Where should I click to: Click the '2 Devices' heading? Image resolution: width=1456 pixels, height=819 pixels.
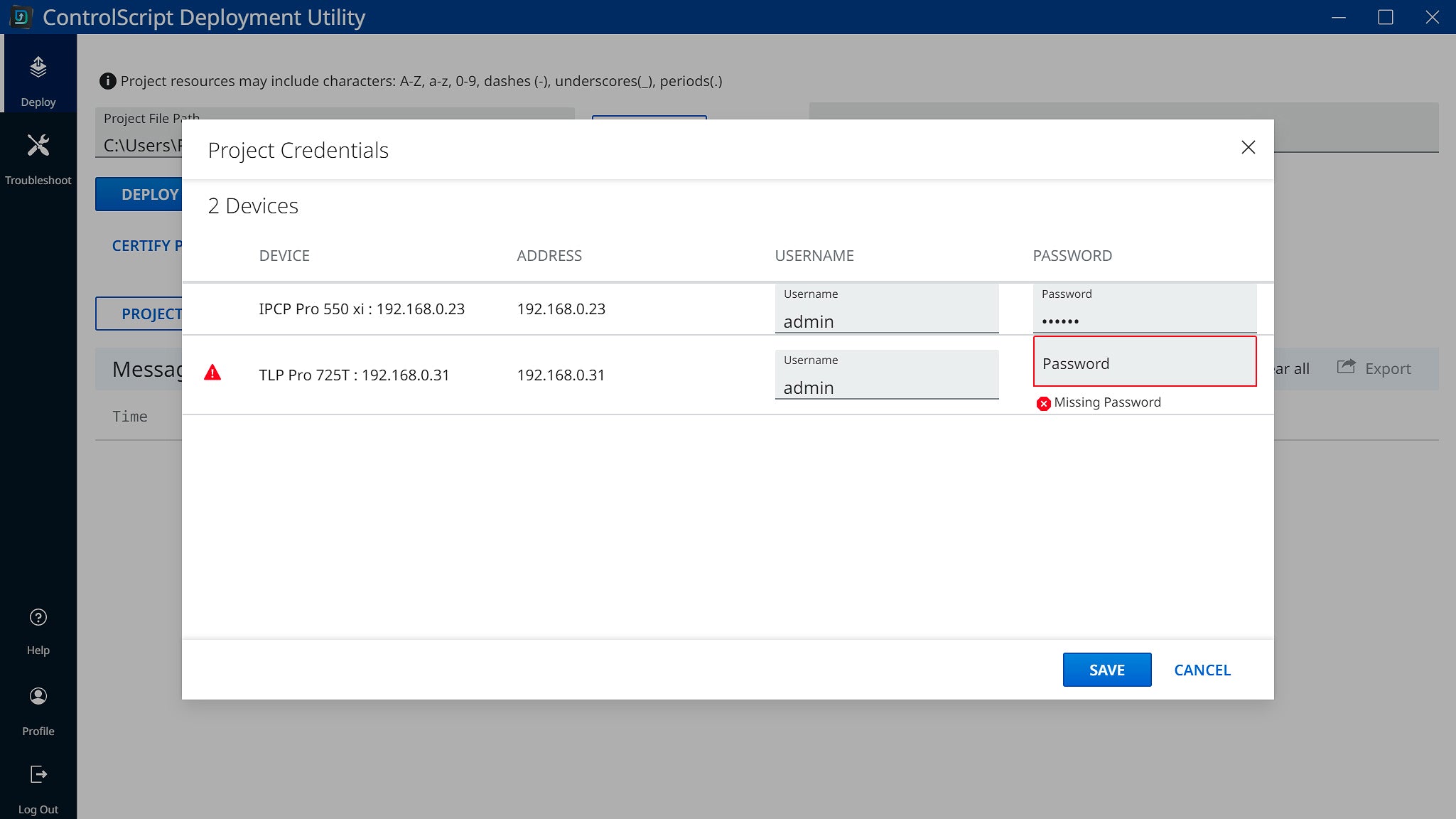(x=253, y=206)
